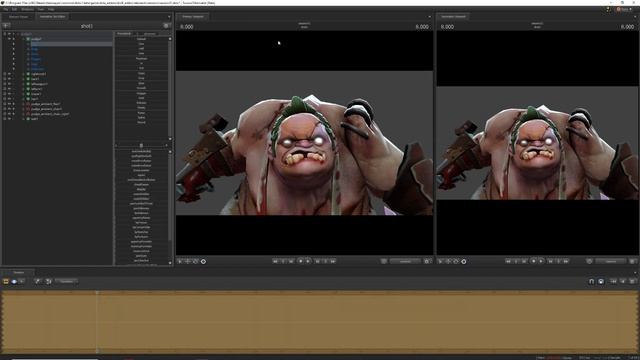
Task: Click the camera icon in secondary viewport
Action: pyautogui.click(x=589, y=261)
